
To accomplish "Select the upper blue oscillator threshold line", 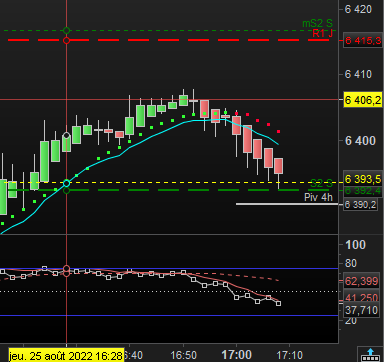I will pos(169,268).
